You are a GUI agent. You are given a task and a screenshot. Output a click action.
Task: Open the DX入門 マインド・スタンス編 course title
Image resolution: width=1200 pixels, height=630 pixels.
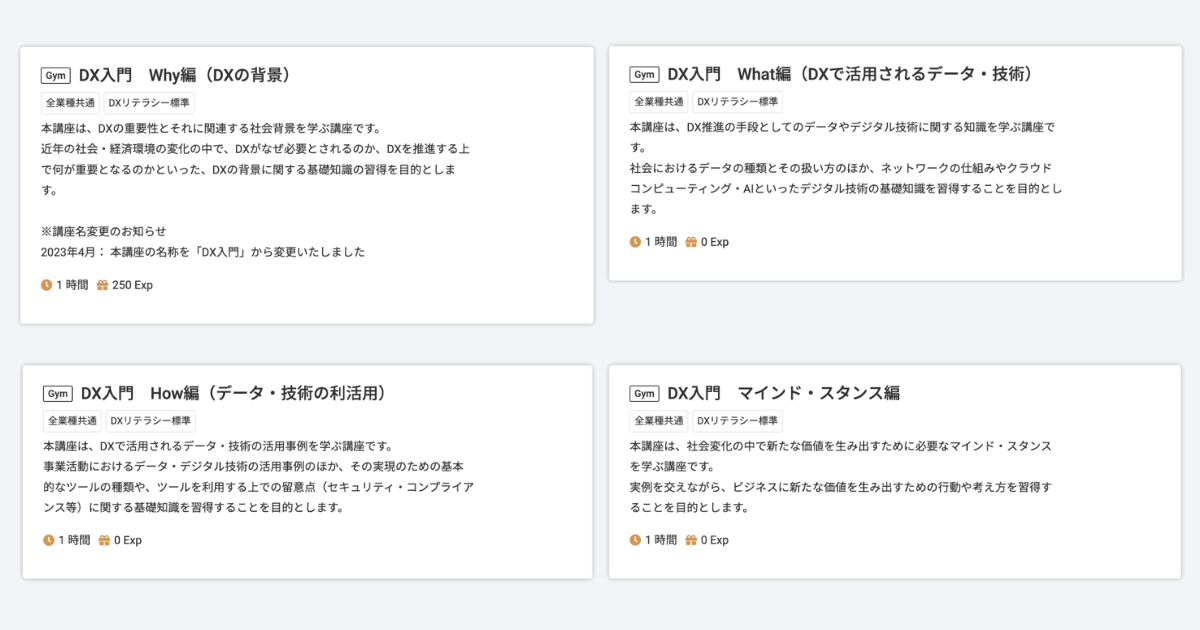pos(783,394)
